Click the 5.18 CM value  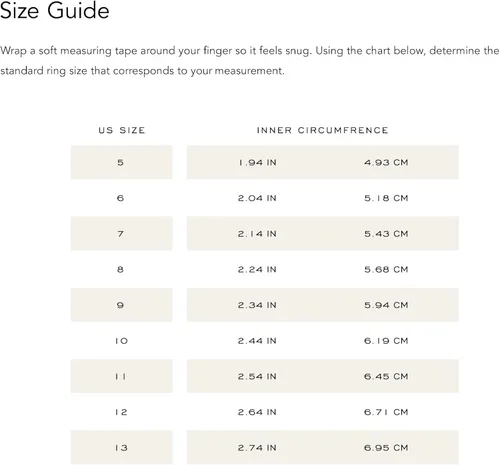coord(386,198)
